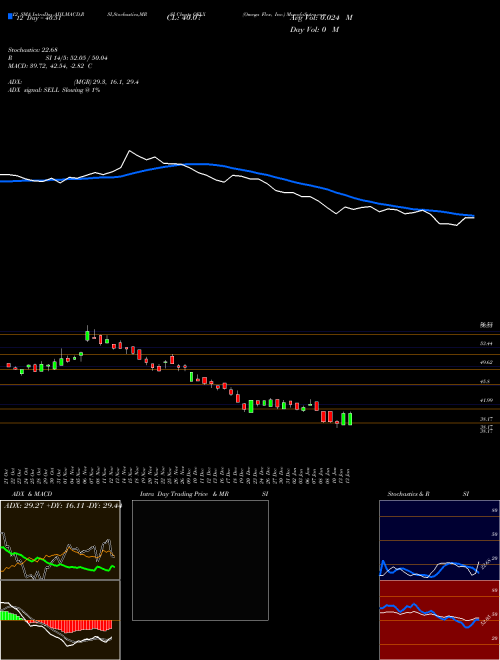Click the last green candlestick on the right
Viewport: 500px width, 660px height.
pyautogui.click(x=350, y=419)
